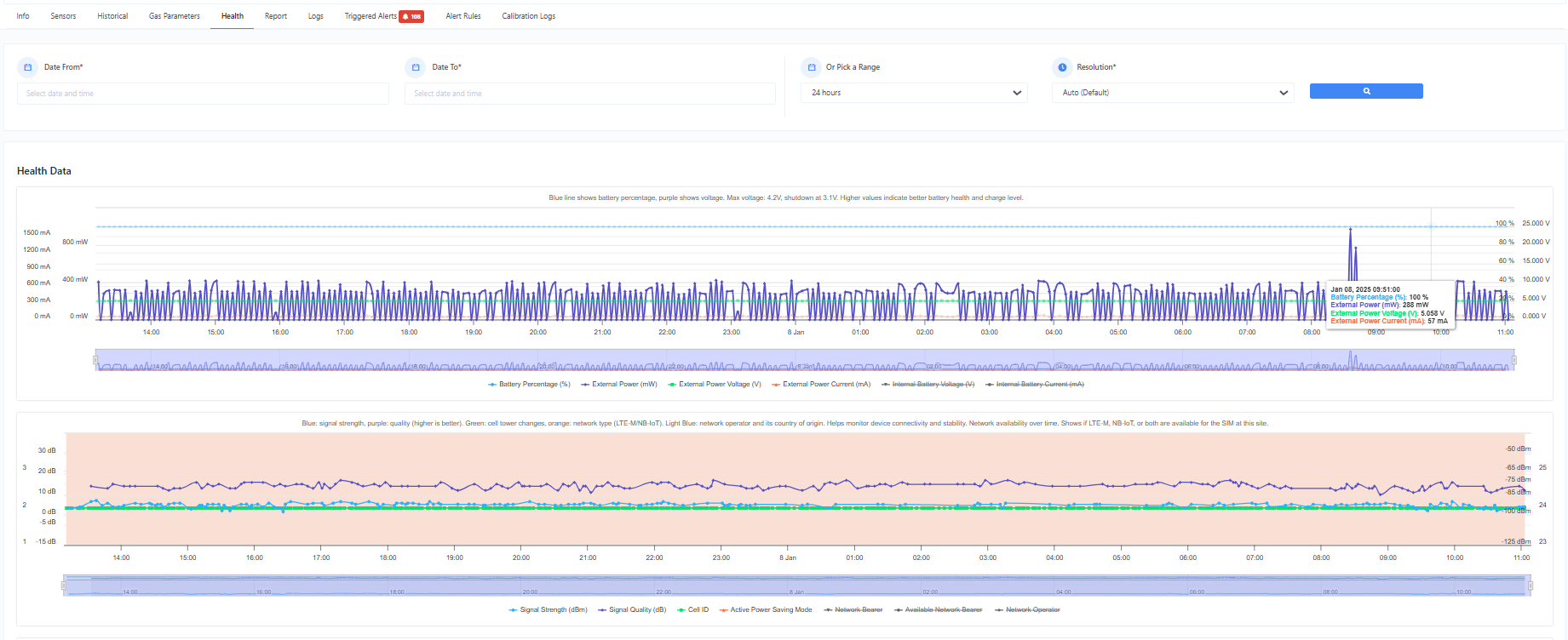The width and height of the screenshot is (1568, 640).
Task: Toggle Battery Percentage (%) legend series
Action: 529,385
